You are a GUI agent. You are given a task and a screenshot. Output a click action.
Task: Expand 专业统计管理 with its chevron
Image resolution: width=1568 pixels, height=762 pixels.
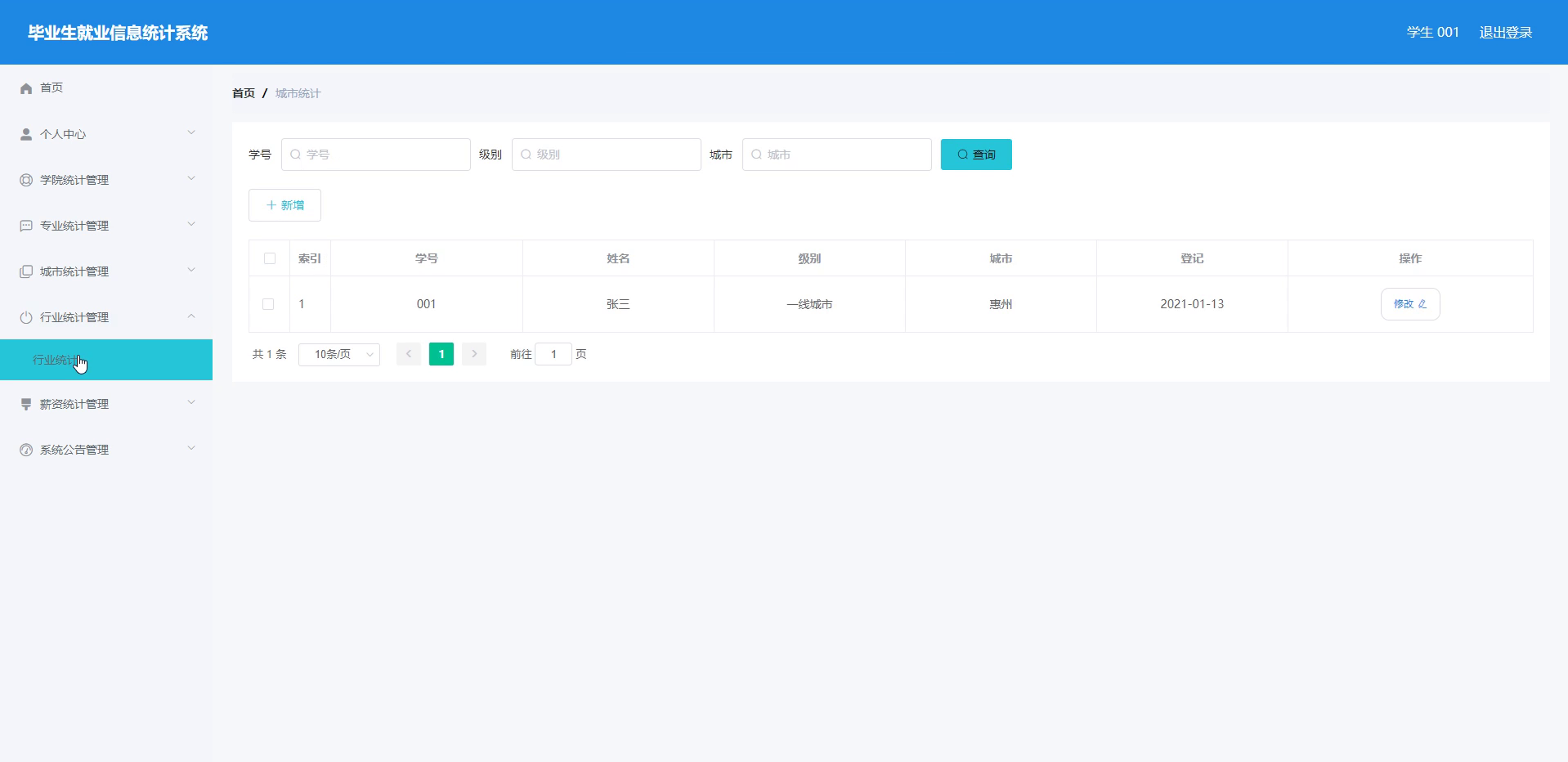tap(191, 224)
